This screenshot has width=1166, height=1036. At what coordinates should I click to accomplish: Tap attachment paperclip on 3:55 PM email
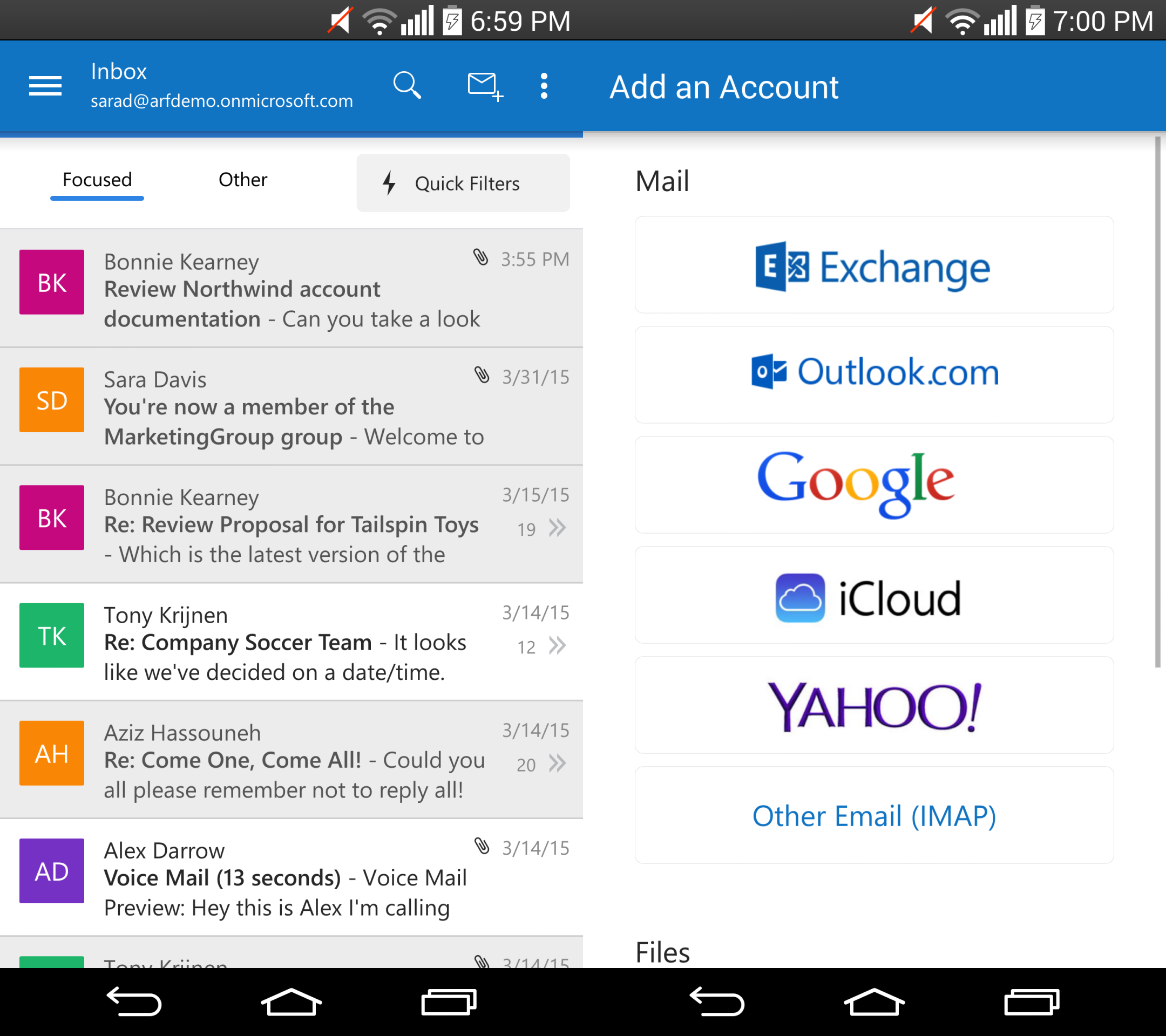click(x=481, y=258)
